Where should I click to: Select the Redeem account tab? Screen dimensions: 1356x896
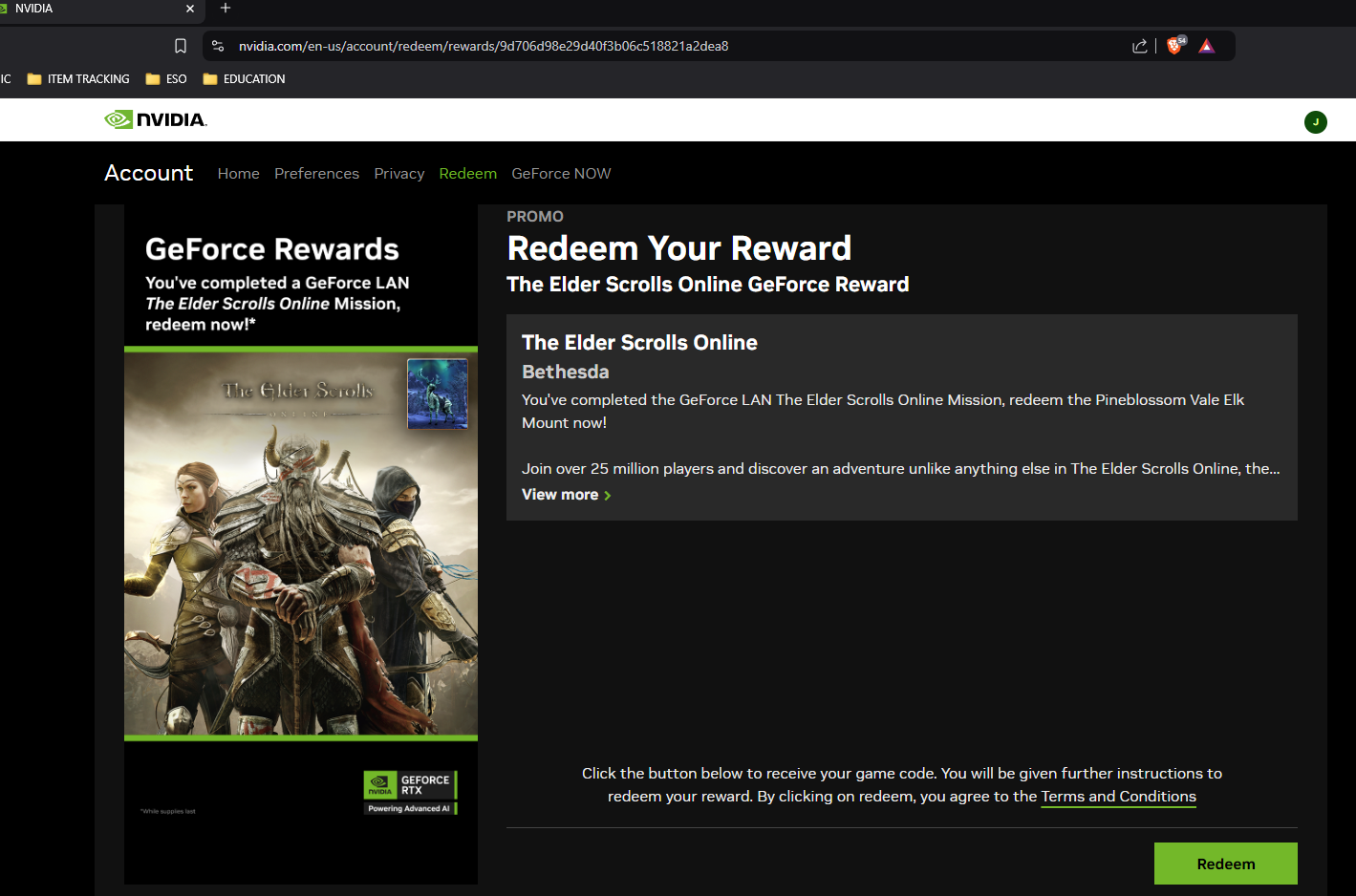468,173
